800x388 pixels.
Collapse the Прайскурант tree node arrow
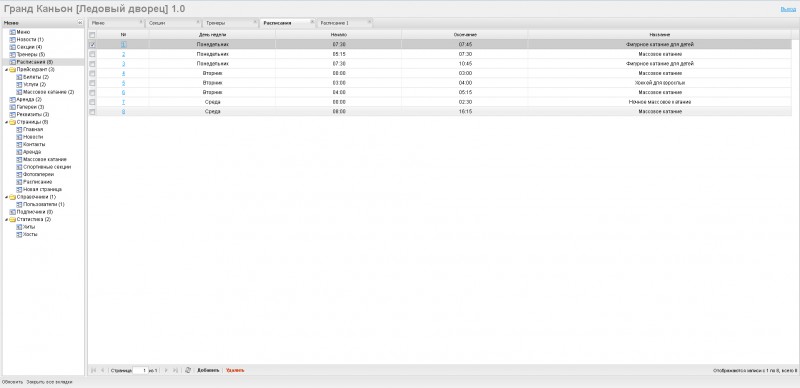coord(6,69)
